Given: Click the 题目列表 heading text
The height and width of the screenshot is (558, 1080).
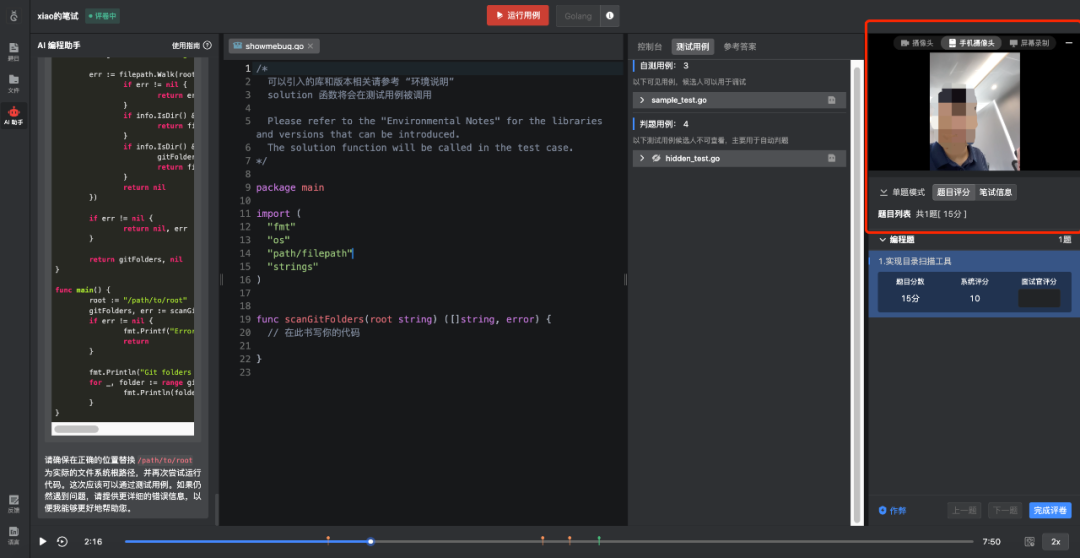Looking at the screenshot, I should click(895, 214).
